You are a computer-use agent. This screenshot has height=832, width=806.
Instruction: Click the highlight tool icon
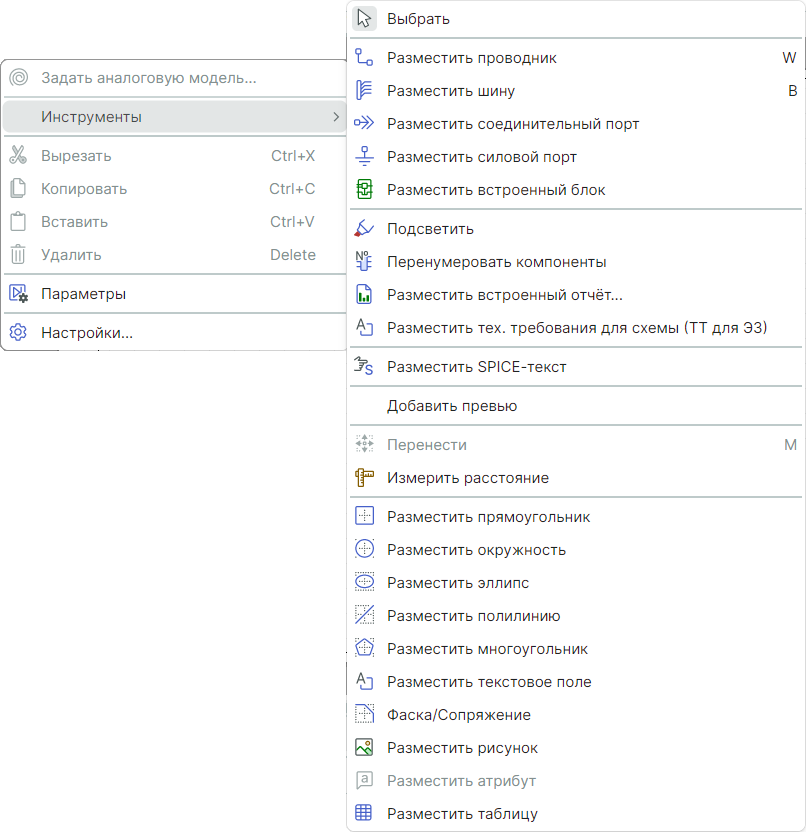pyautogui.click(x=364, y=229)
